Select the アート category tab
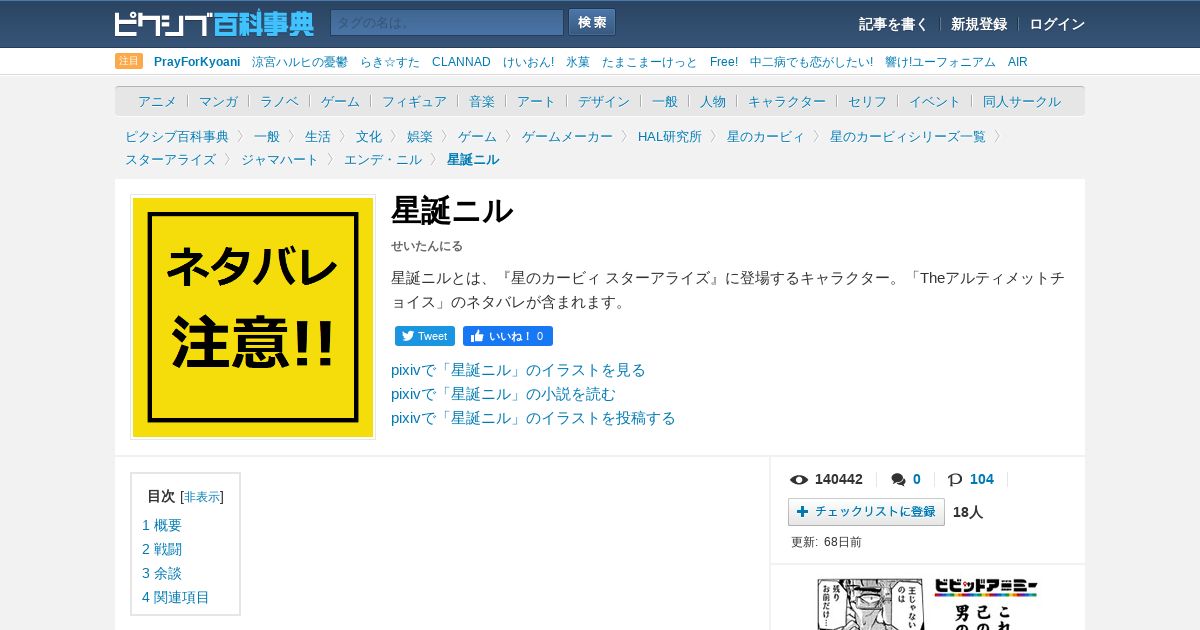 pyautogui.click(x=536, y=101)
